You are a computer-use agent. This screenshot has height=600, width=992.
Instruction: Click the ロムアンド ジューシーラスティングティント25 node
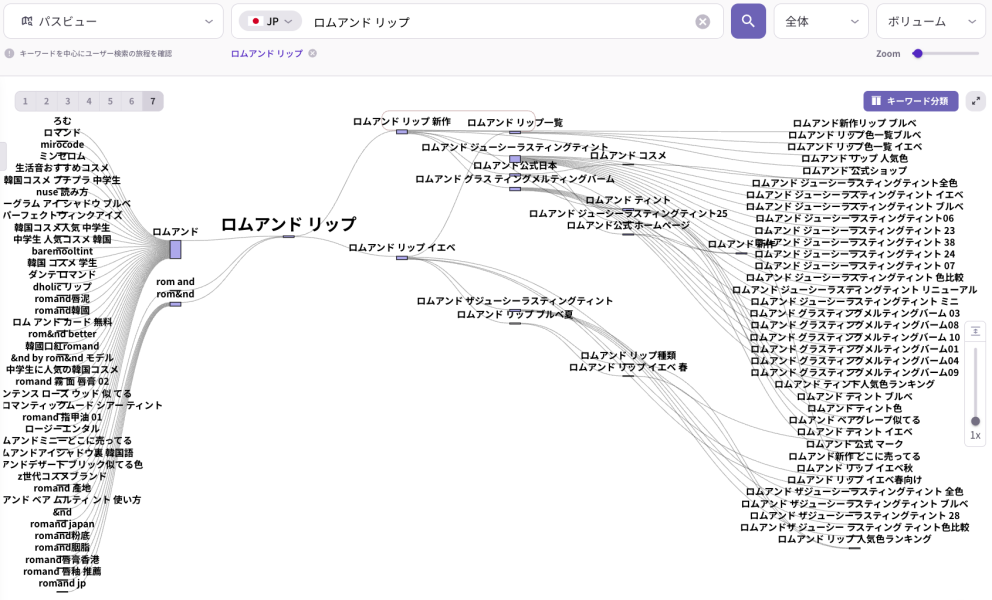(628, 214)
